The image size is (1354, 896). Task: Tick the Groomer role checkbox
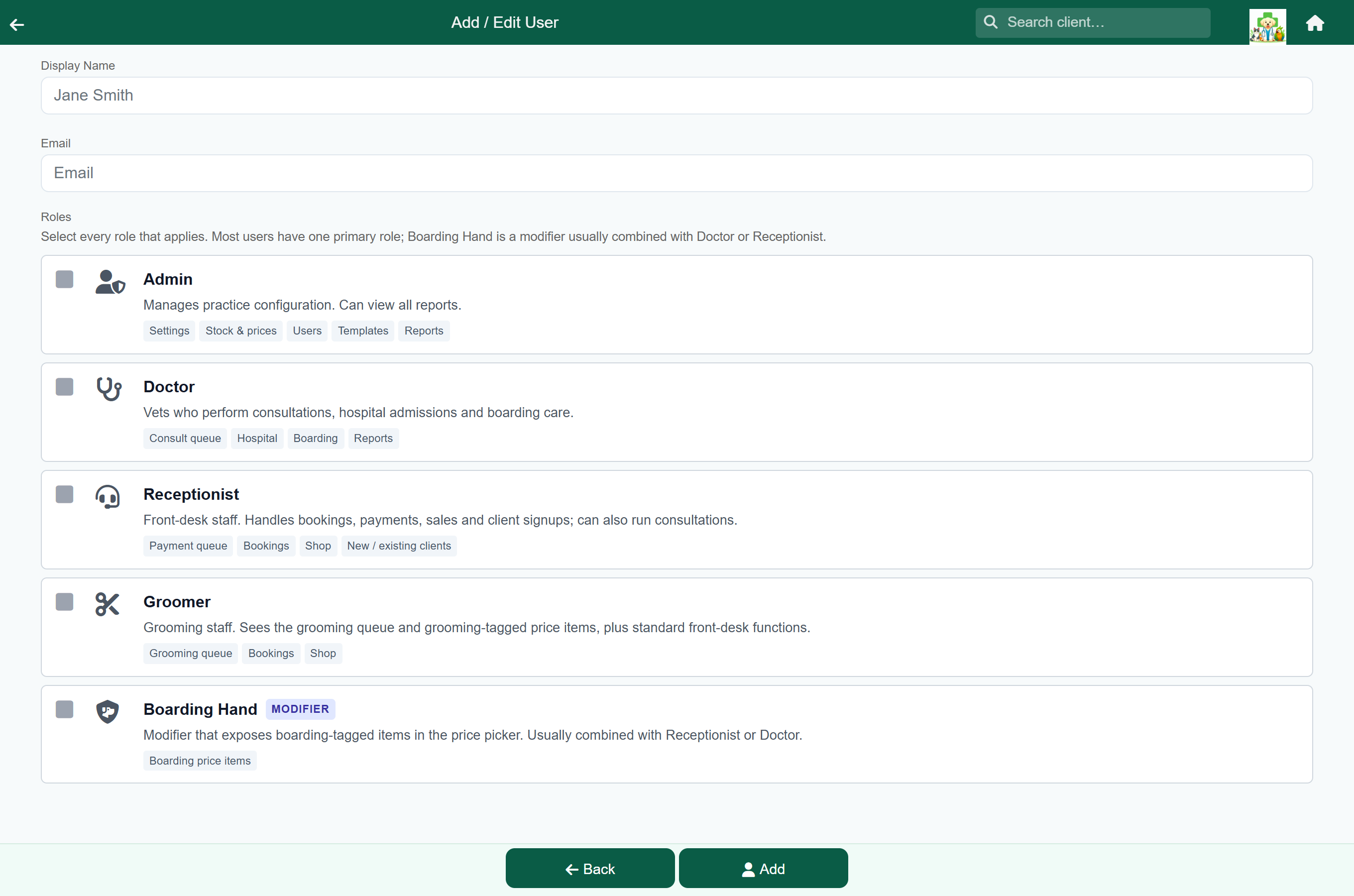pos(65,602)
